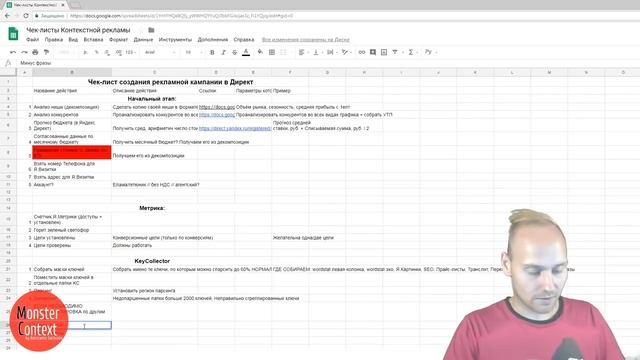Decrease decimal places
The image size is (640, 360).
click(x=107, y=52)
